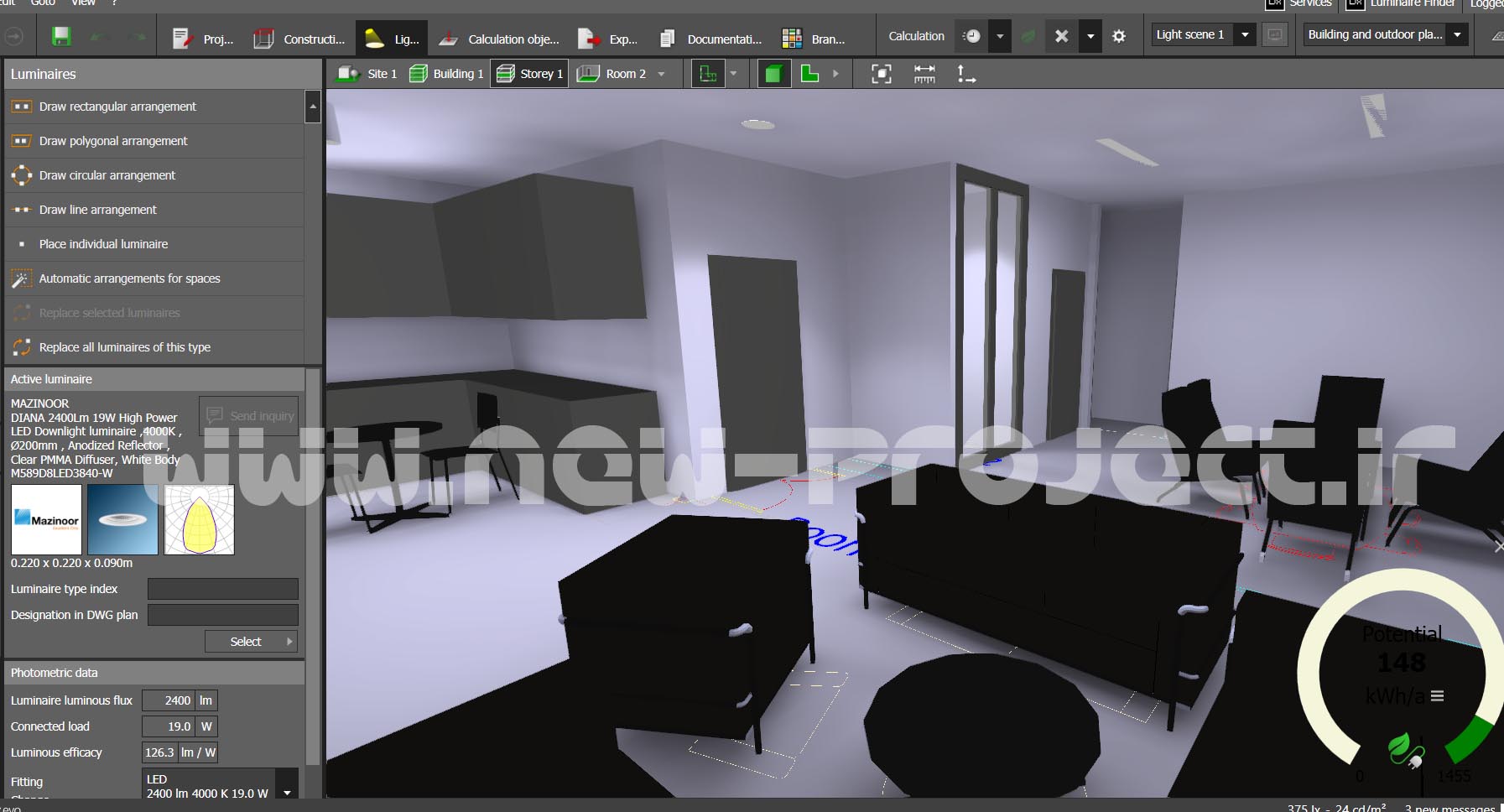1504x812 pixels.
Task: Open the View menu
Action: [83, 3]
